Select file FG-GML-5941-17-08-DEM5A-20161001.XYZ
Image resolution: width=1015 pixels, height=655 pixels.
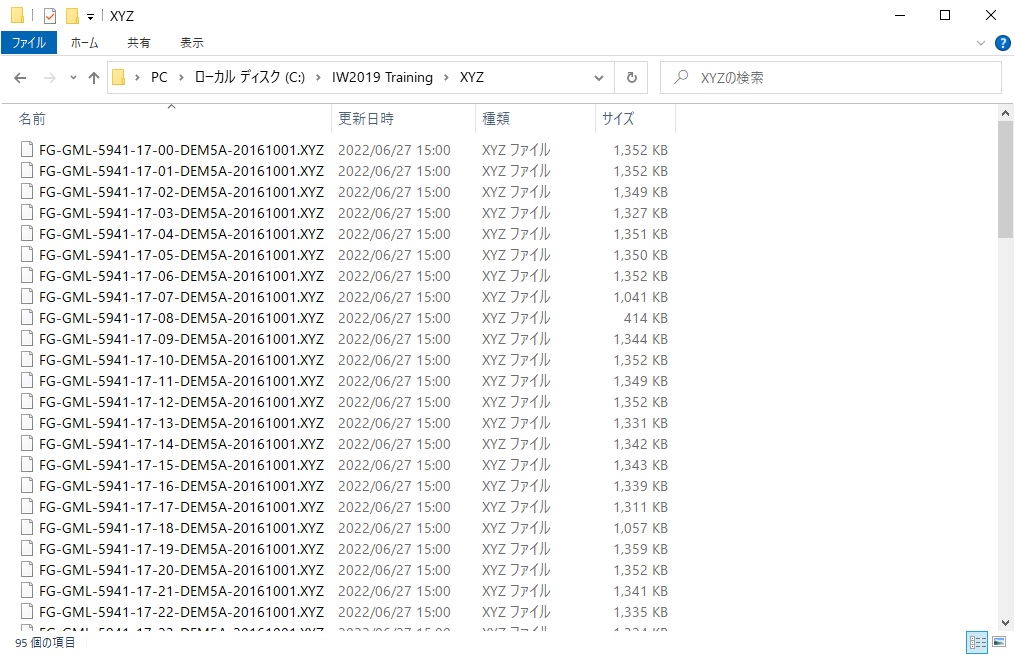(181, 318)
